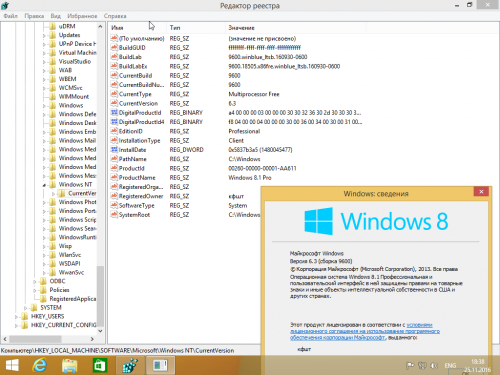The height and width of the screenshot is (375, 500).
Task: Select the DigitalProductId binary value icon
Action: [114, 112]
